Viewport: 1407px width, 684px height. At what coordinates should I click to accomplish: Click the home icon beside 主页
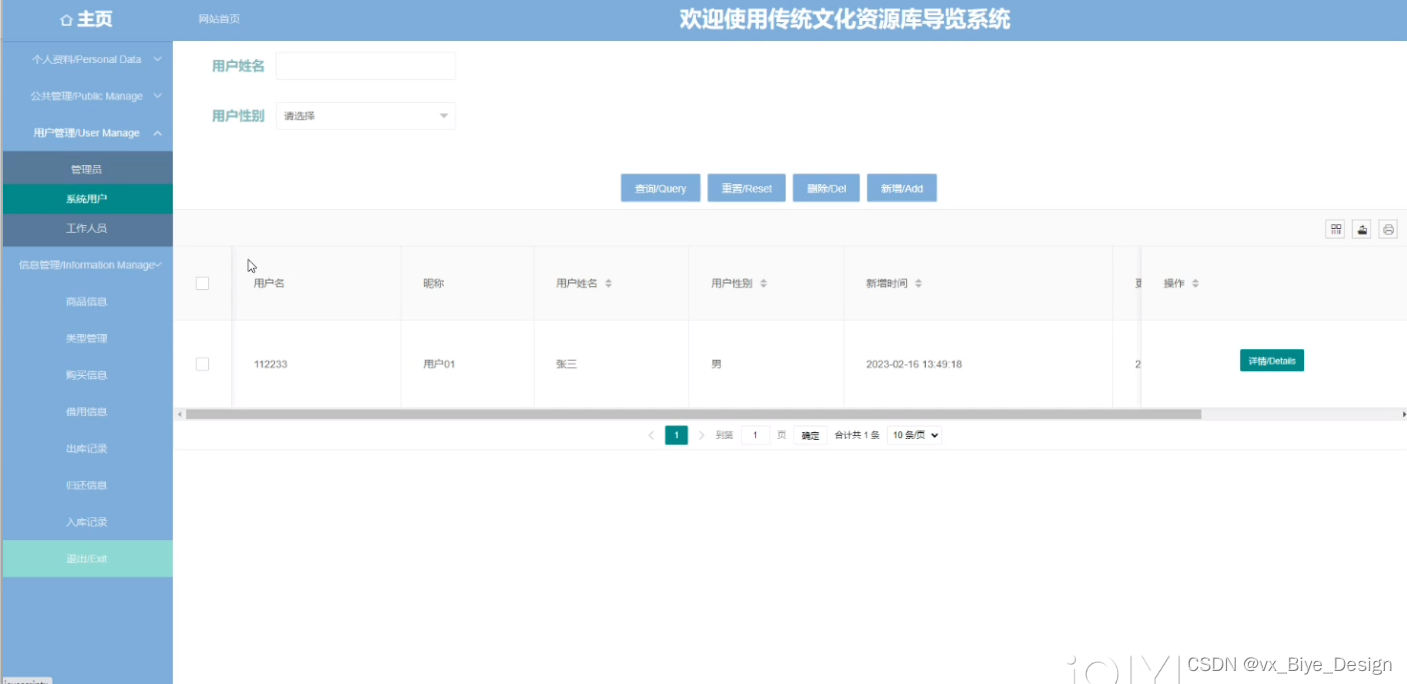[x=67, y=20]
